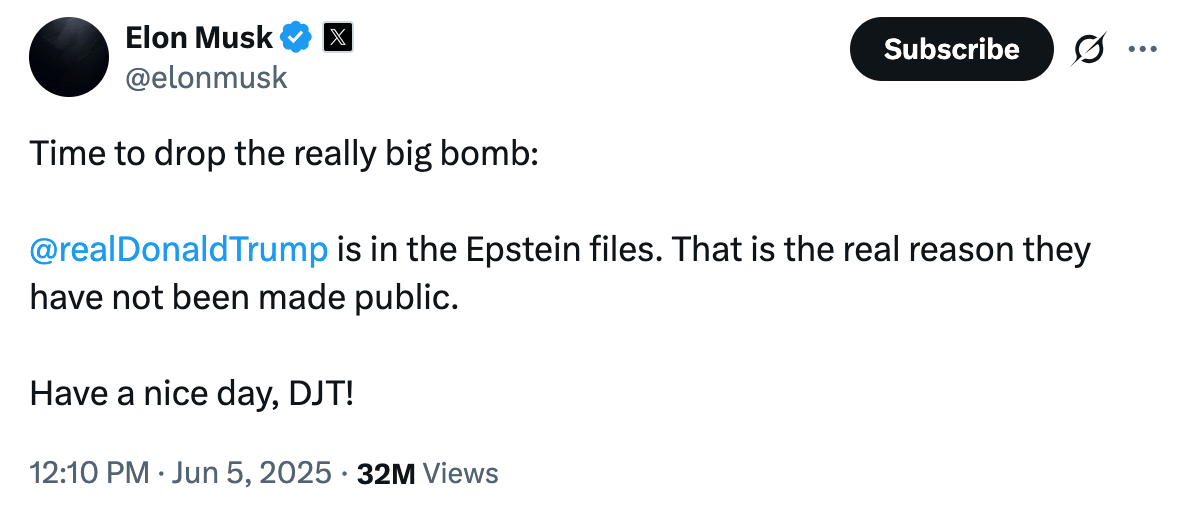Follow the @realDonaldTrump mention link
The width and height of the screenshot is (1186, 518).
point(179,250)
